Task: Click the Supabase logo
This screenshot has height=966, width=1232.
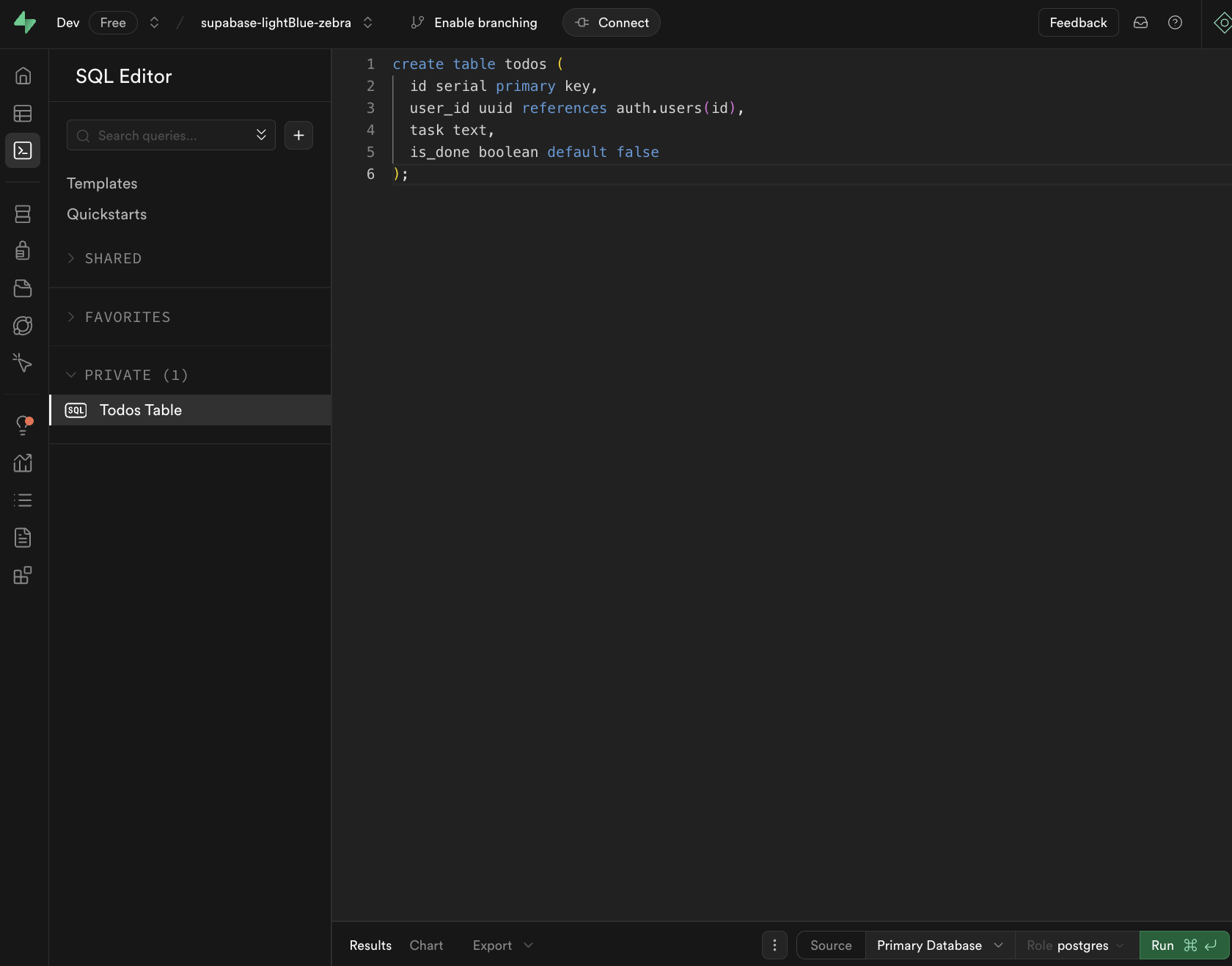Action: coord(25,23)
